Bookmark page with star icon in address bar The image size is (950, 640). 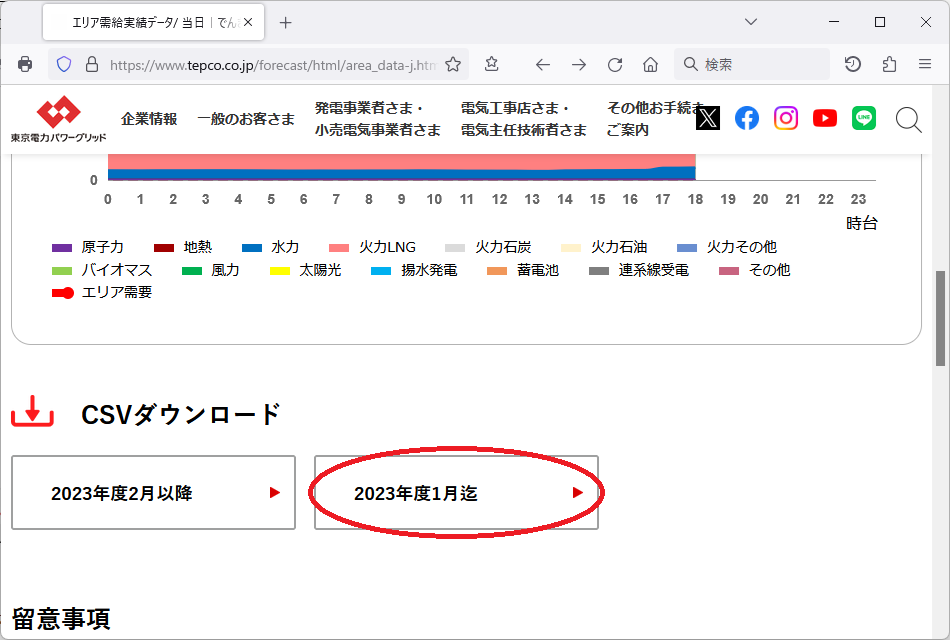[453, 64]
